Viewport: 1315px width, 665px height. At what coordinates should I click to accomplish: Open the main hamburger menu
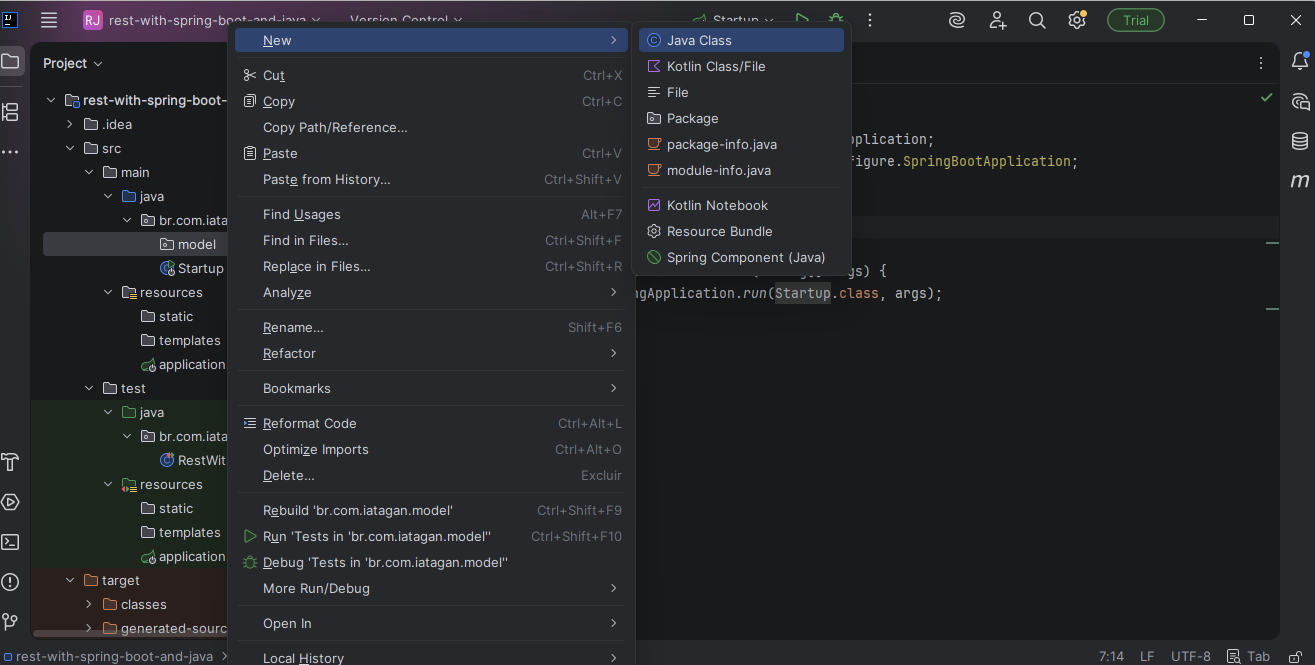[49, 20]
